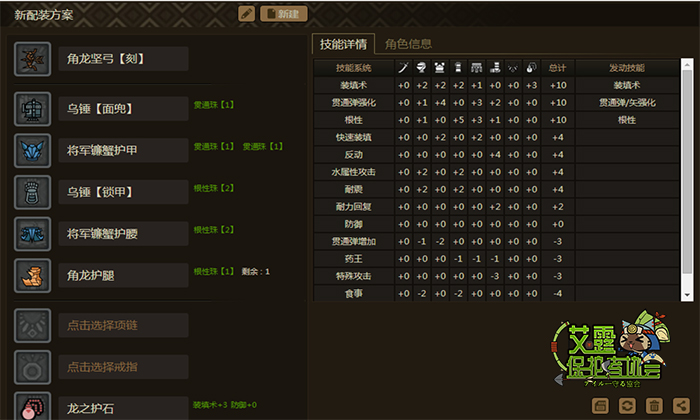This screenshot has height=420, width=700.
Task: Click the head column header icon
Action: 421,68
